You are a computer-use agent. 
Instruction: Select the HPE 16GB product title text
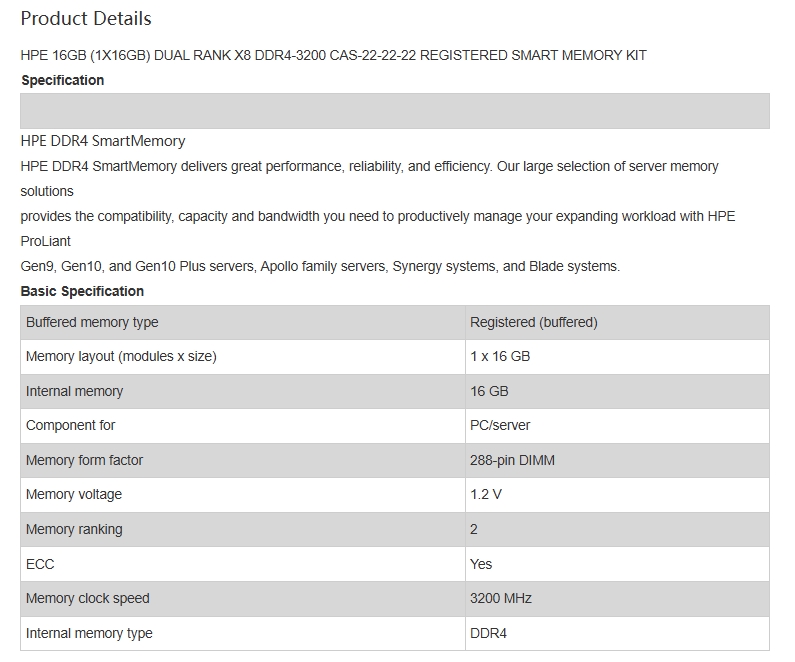coord(333,55)
